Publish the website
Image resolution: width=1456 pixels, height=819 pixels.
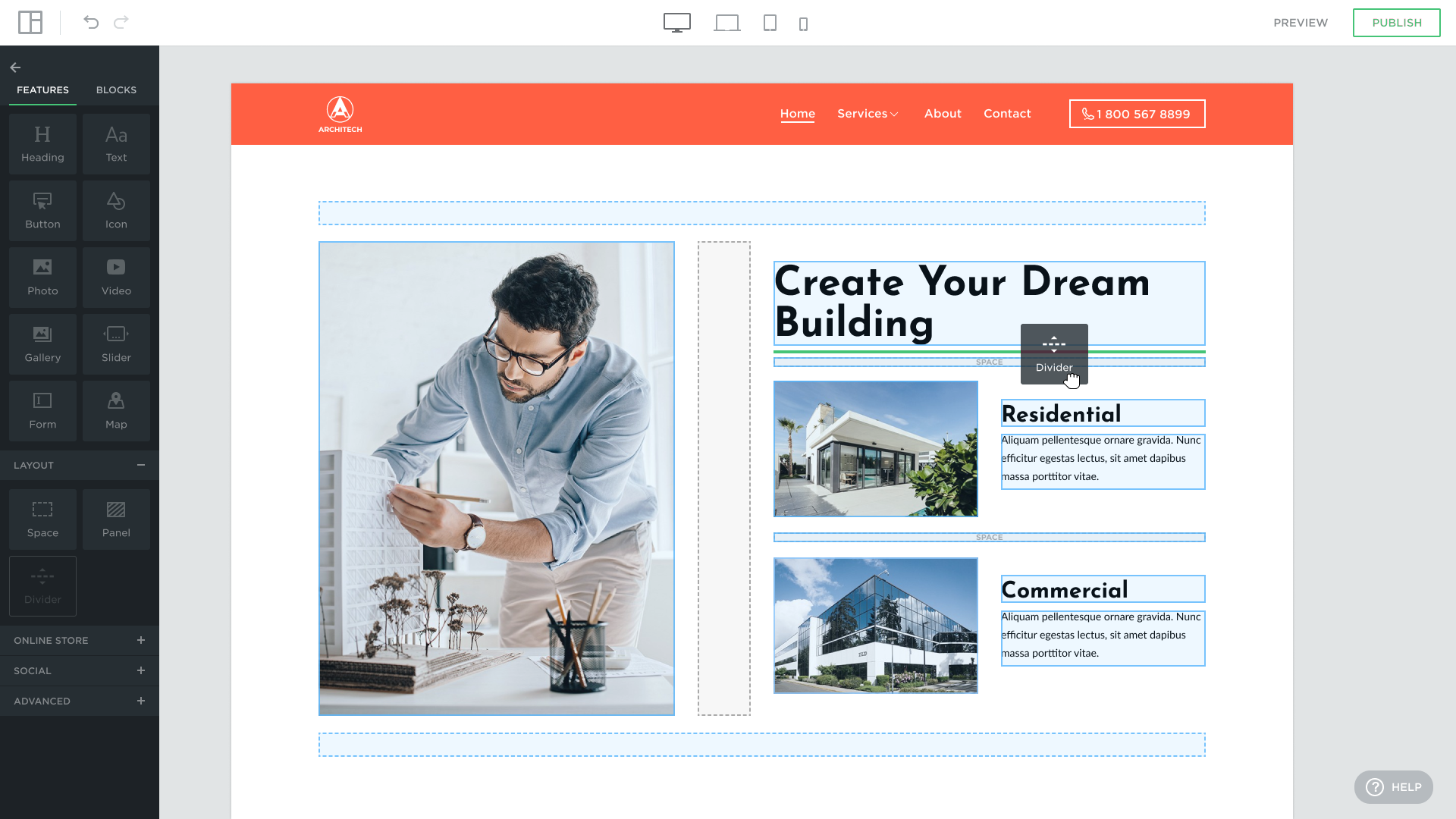click(1396, 23)
